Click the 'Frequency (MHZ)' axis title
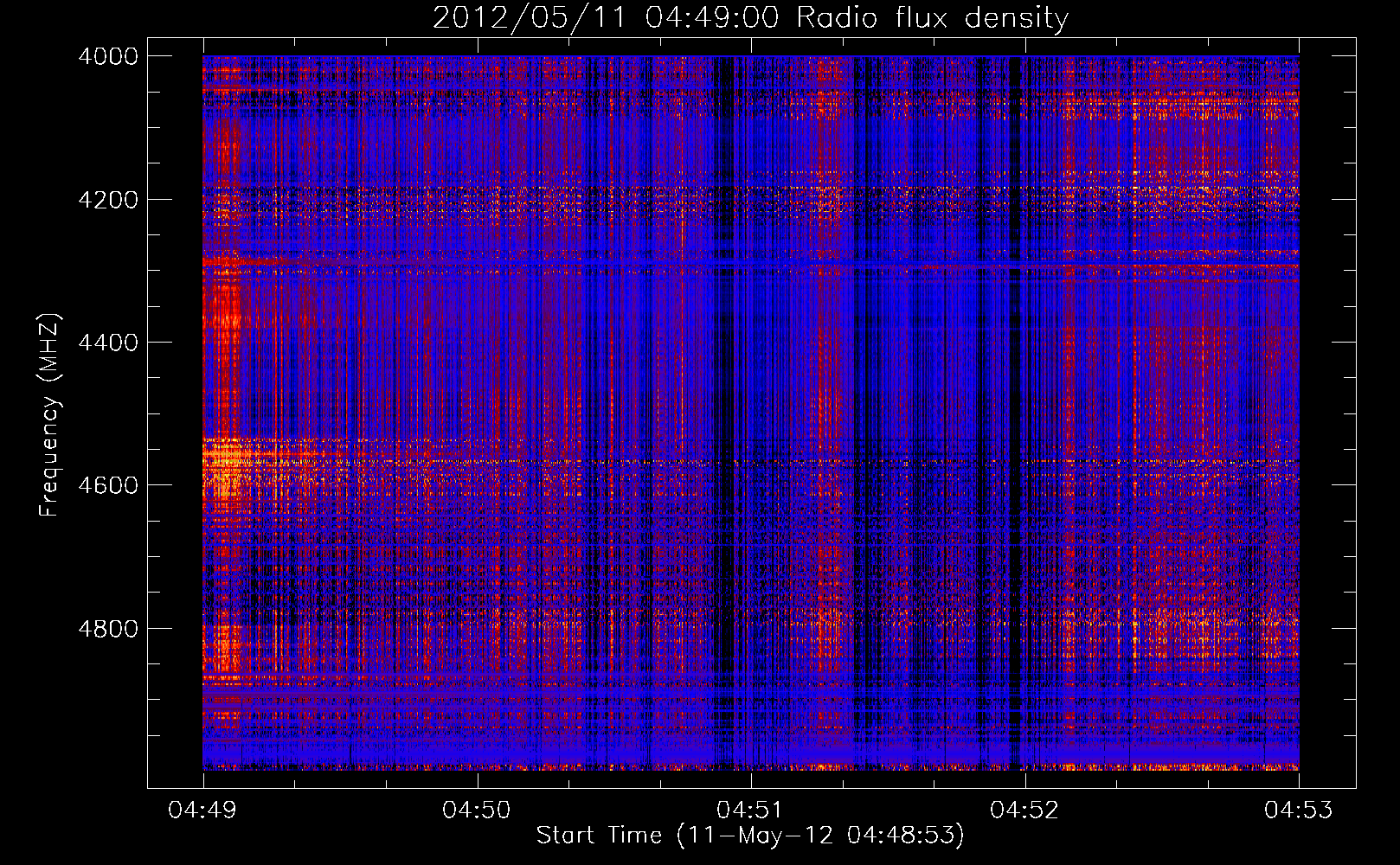Screen dimensions: 1400x865 coord(50,415)
